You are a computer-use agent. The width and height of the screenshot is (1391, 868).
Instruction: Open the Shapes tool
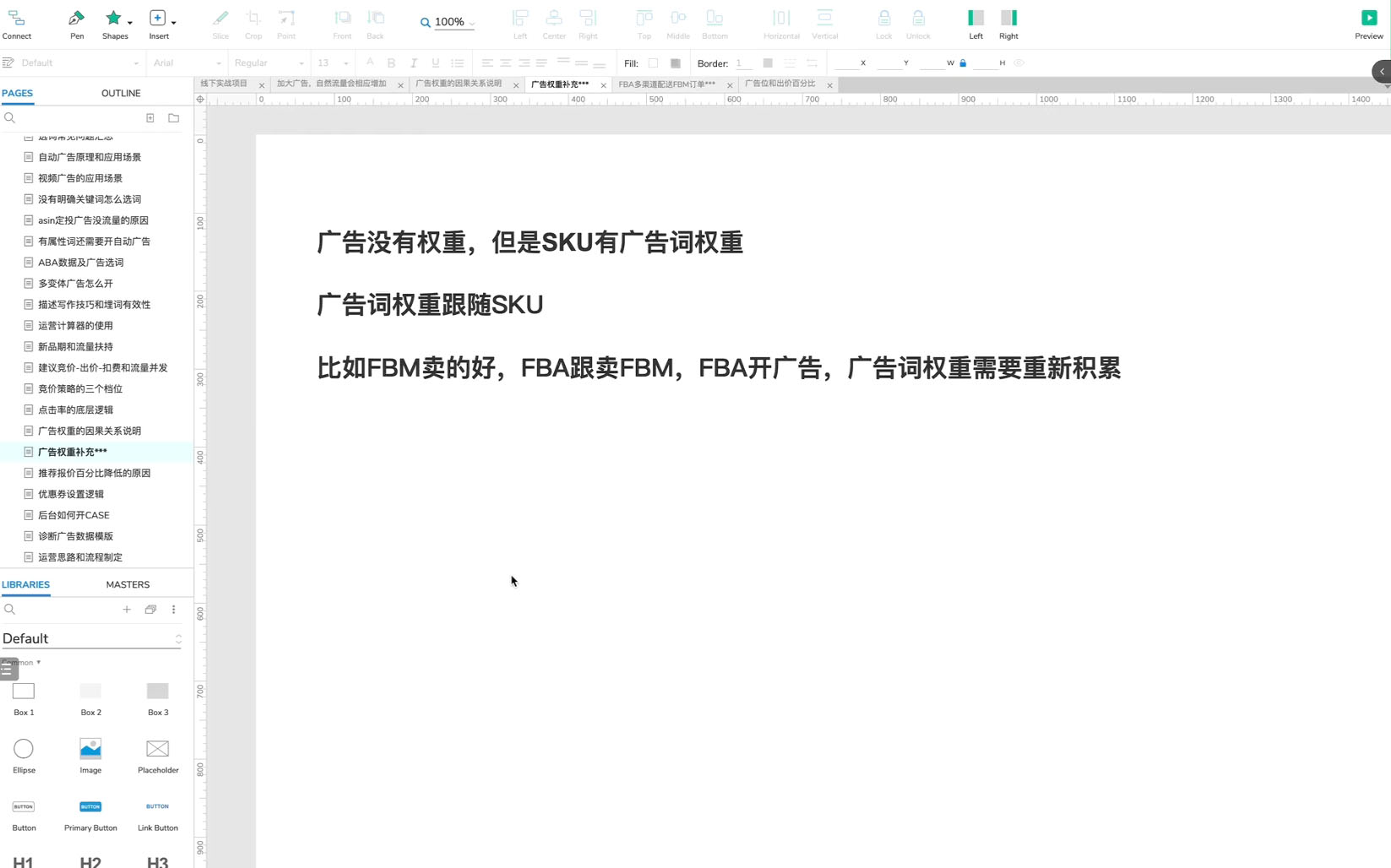point(112,19)
